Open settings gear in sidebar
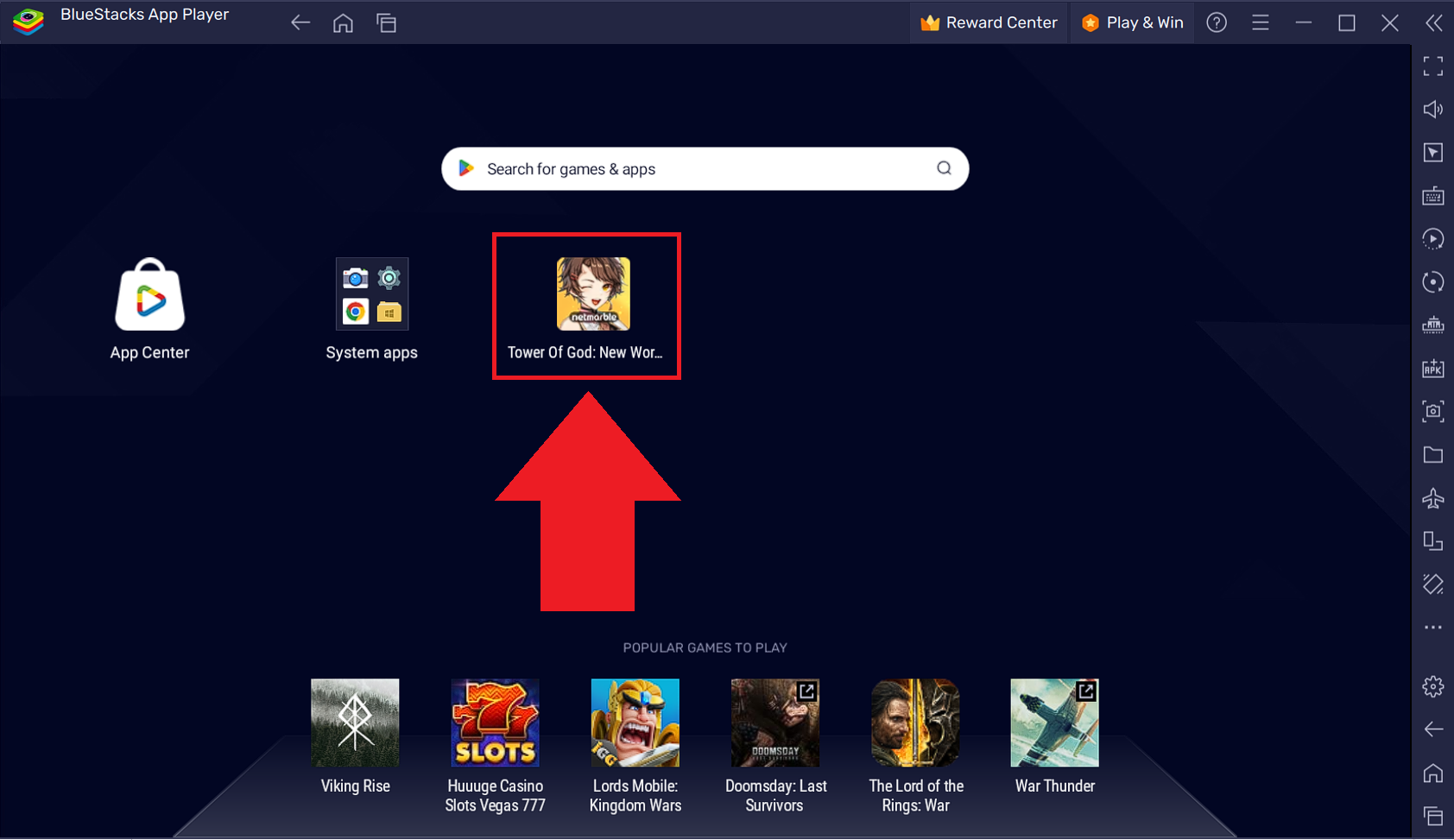 [x=1432, y=686]
